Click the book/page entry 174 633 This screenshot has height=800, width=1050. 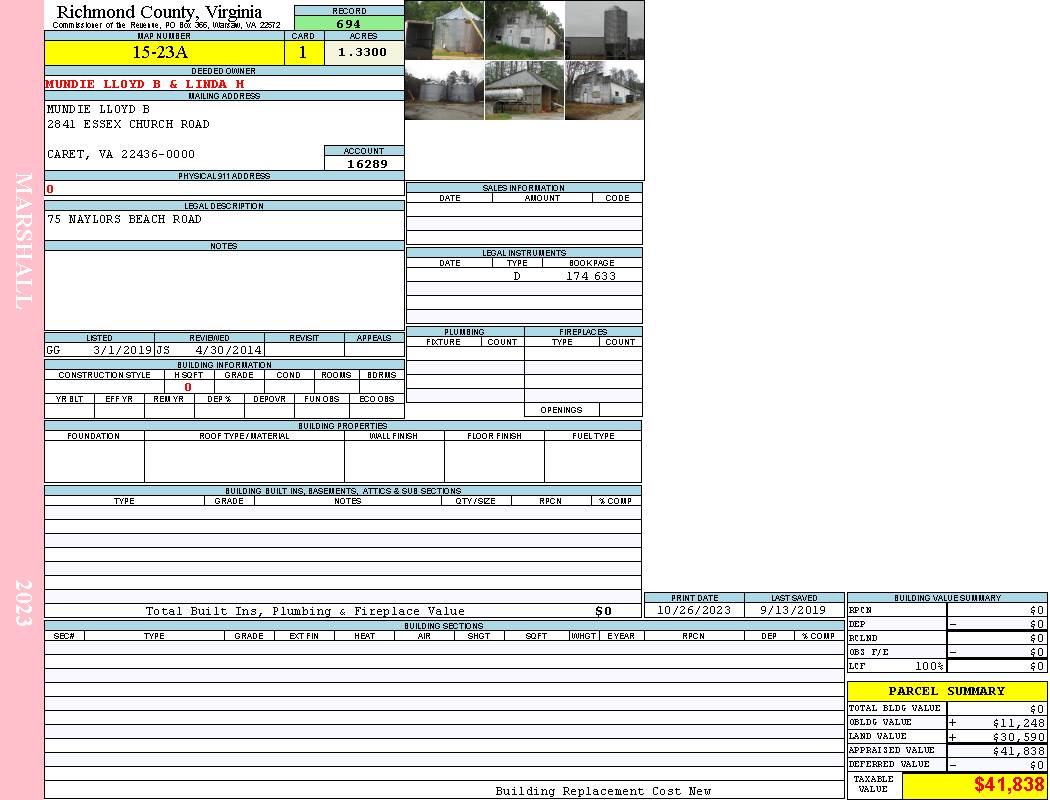point(591,275)
